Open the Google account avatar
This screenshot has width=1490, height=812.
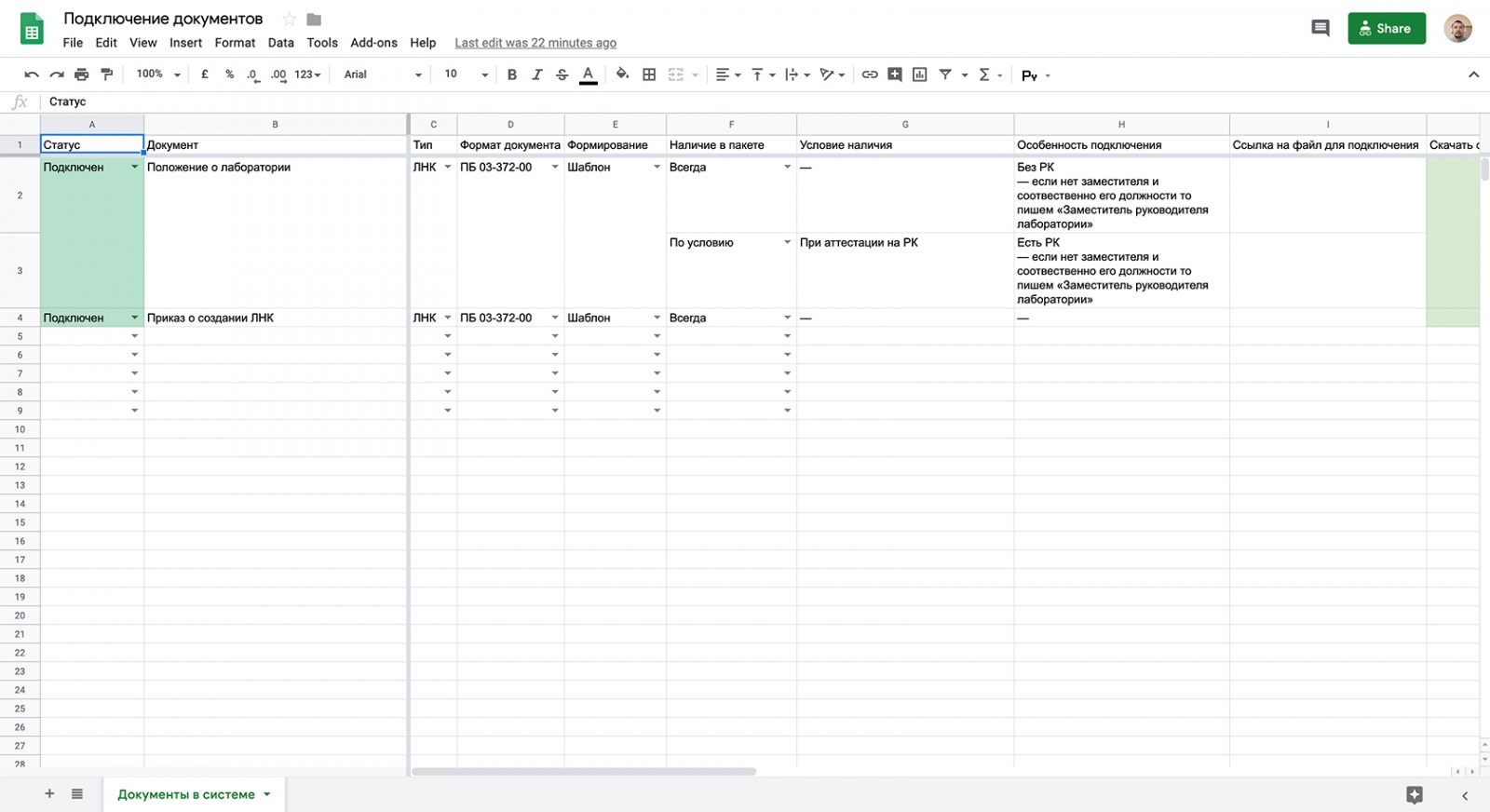pos(1458,28)
